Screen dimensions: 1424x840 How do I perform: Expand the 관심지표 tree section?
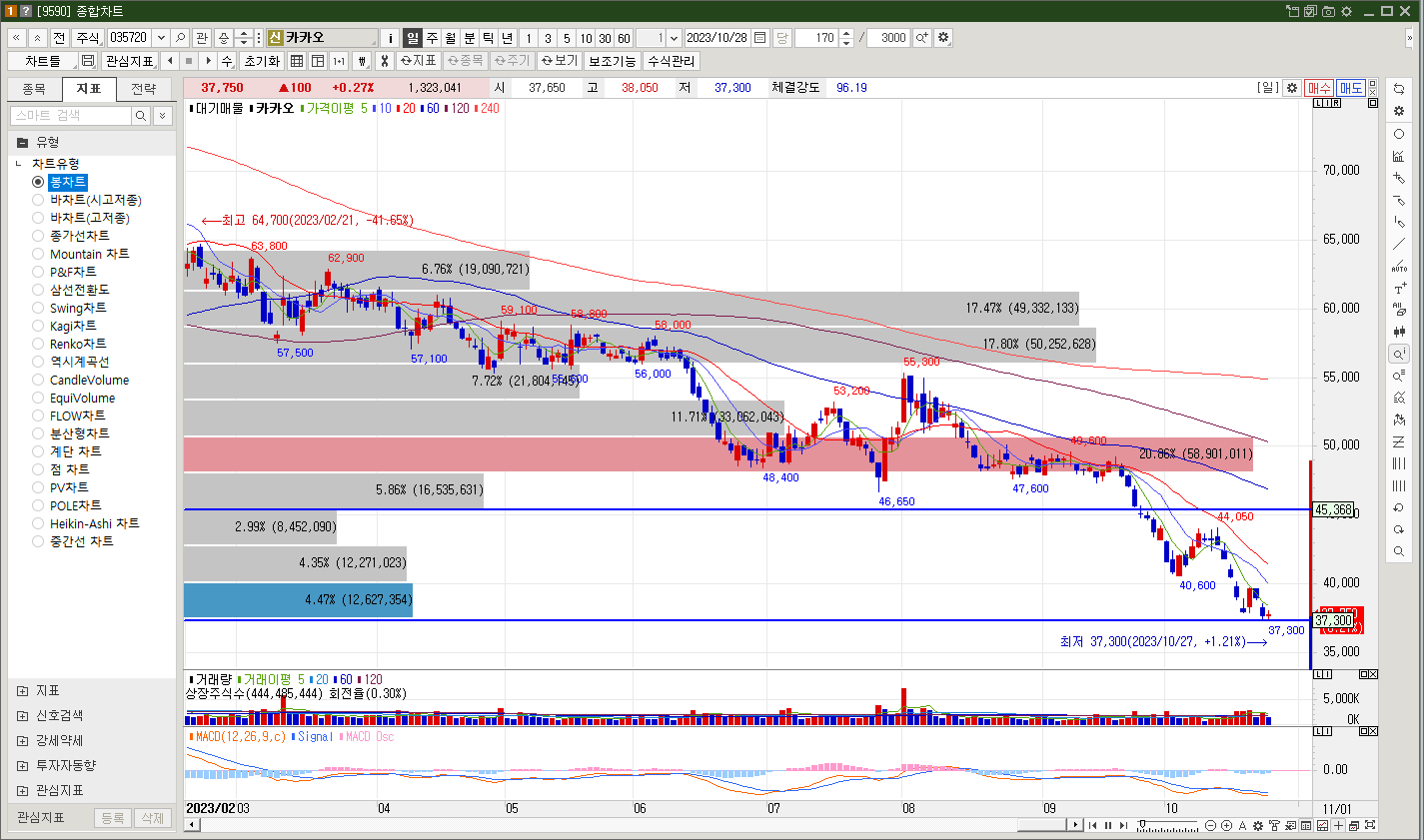[x=22, y=790]
